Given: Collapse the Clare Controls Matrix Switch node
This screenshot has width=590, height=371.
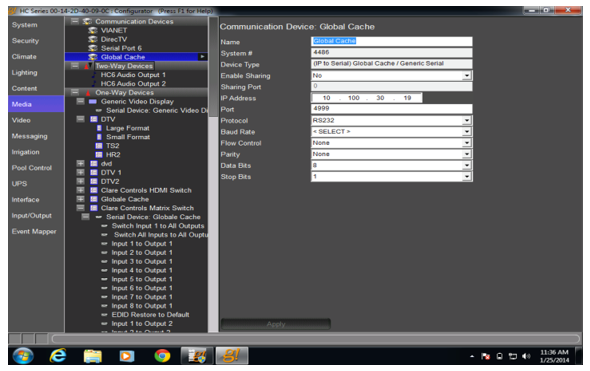Looking at the screenshot, I should [81, 208].
